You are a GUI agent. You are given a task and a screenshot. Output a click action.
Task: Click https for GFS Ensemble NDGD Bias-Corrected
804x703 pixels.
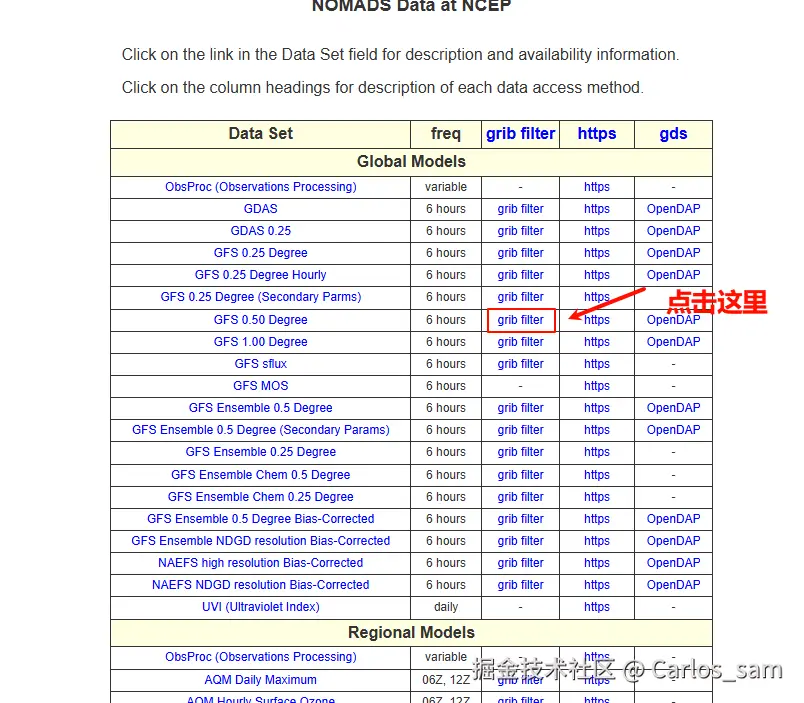click(x=597, y=541)
